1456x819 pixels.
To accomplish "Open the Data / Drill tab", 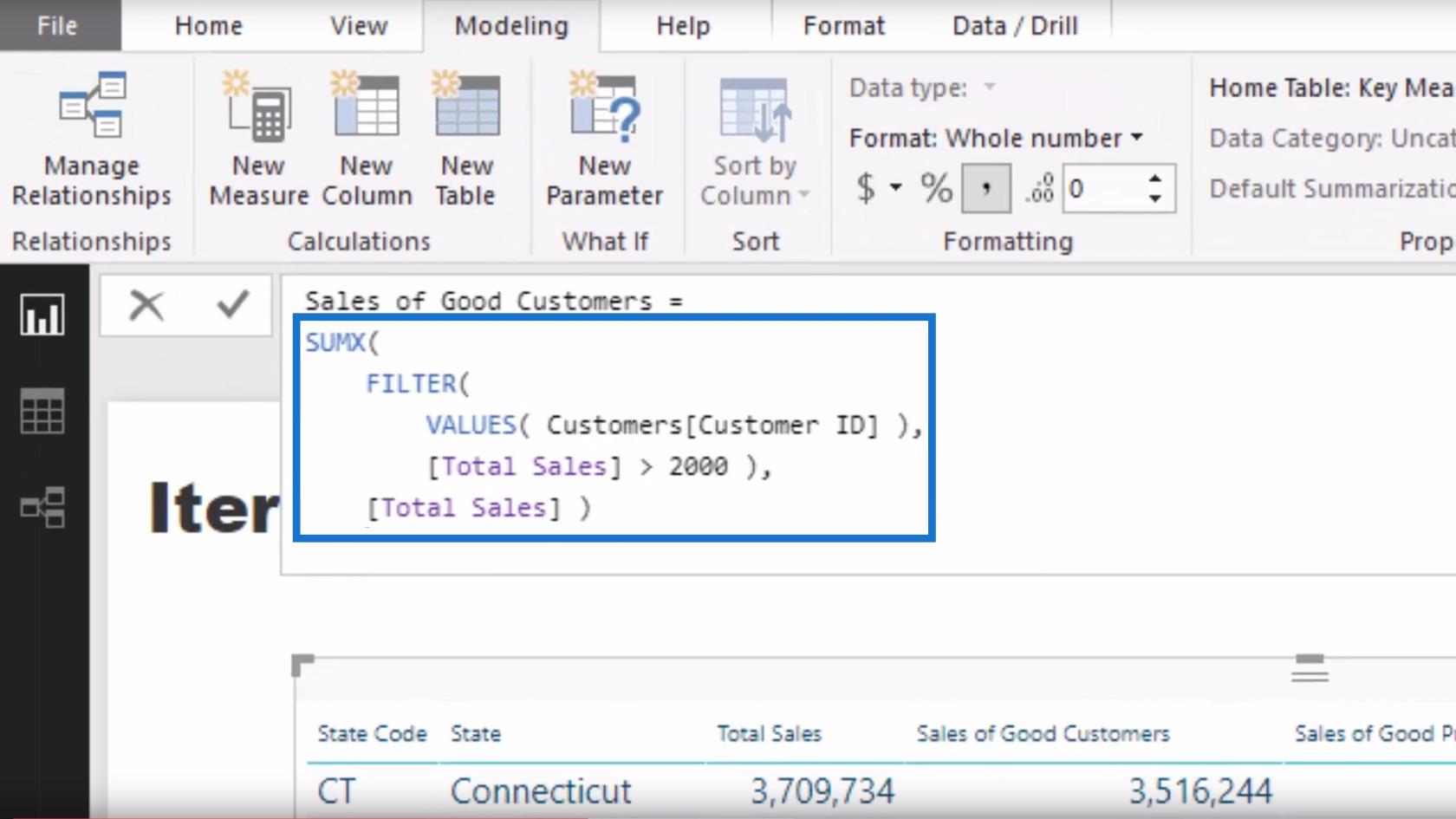I will tap(1015, 26).
